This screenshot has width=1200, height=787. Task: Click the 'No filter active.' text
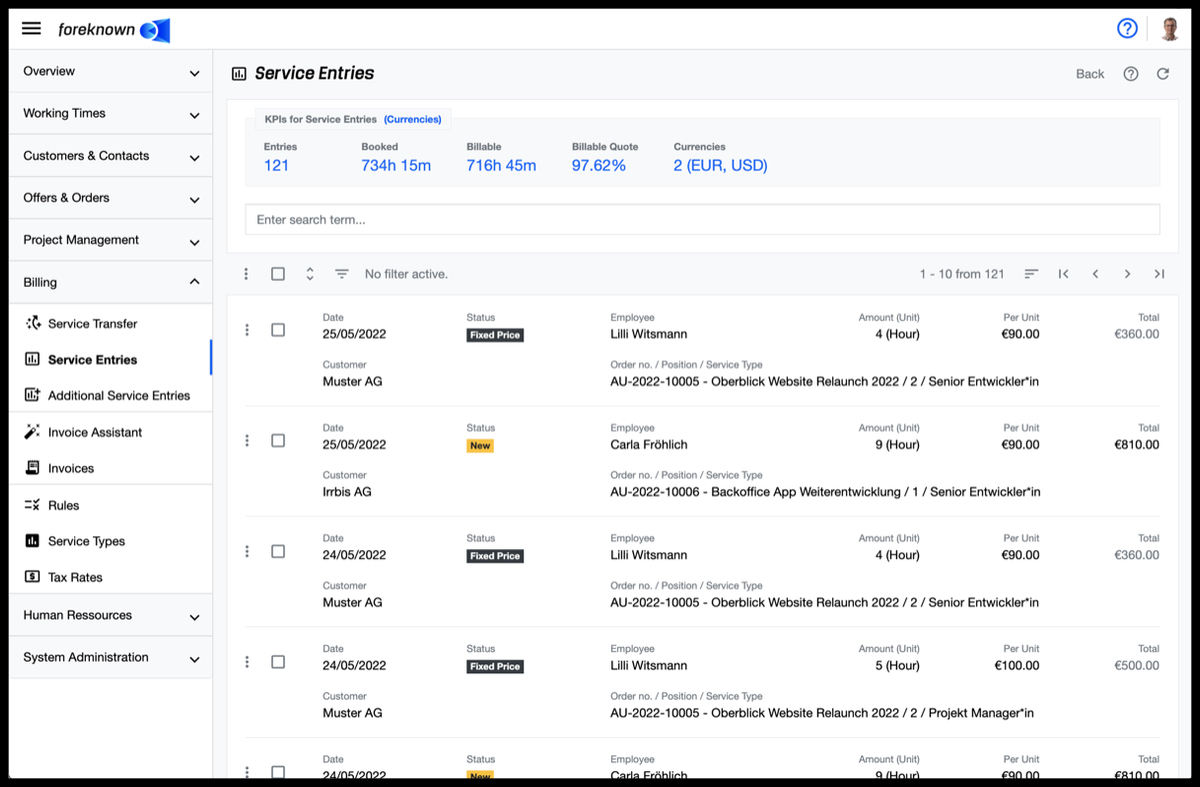pyautogui.click(x=406, y=274)
